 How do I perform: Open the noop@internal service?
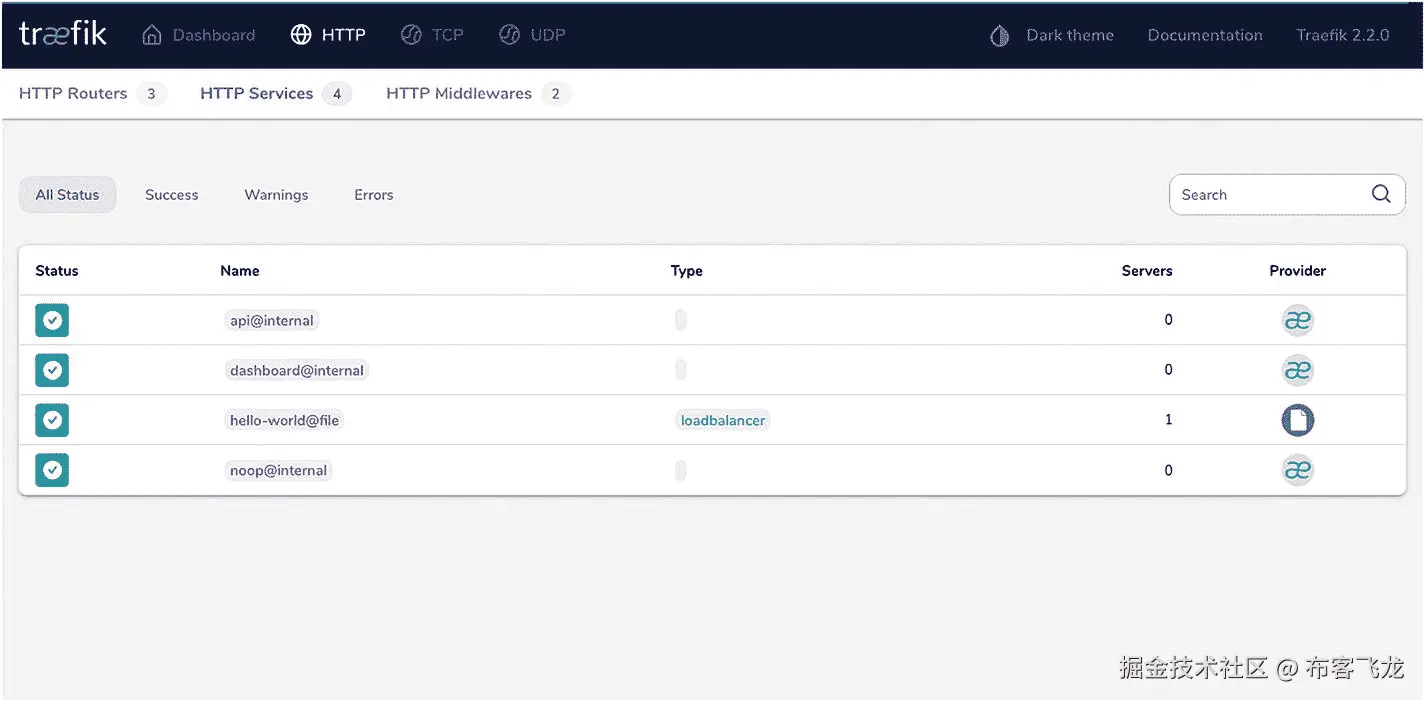(x=278, y=471)
